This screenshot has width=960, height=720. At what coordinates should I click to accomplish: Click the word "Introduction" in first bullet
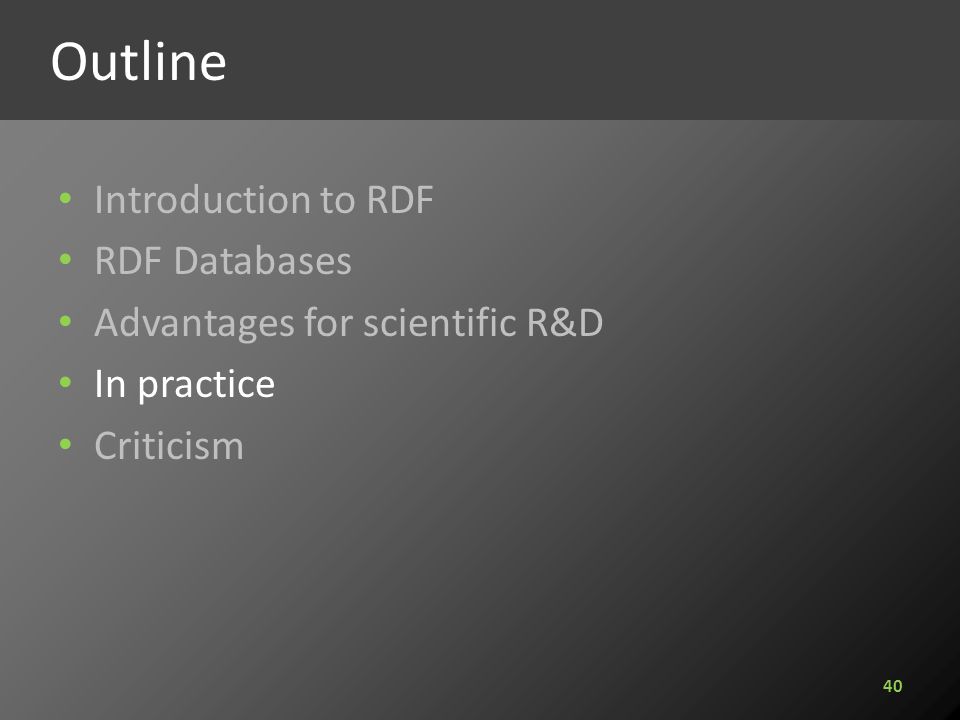click(202, 200)
